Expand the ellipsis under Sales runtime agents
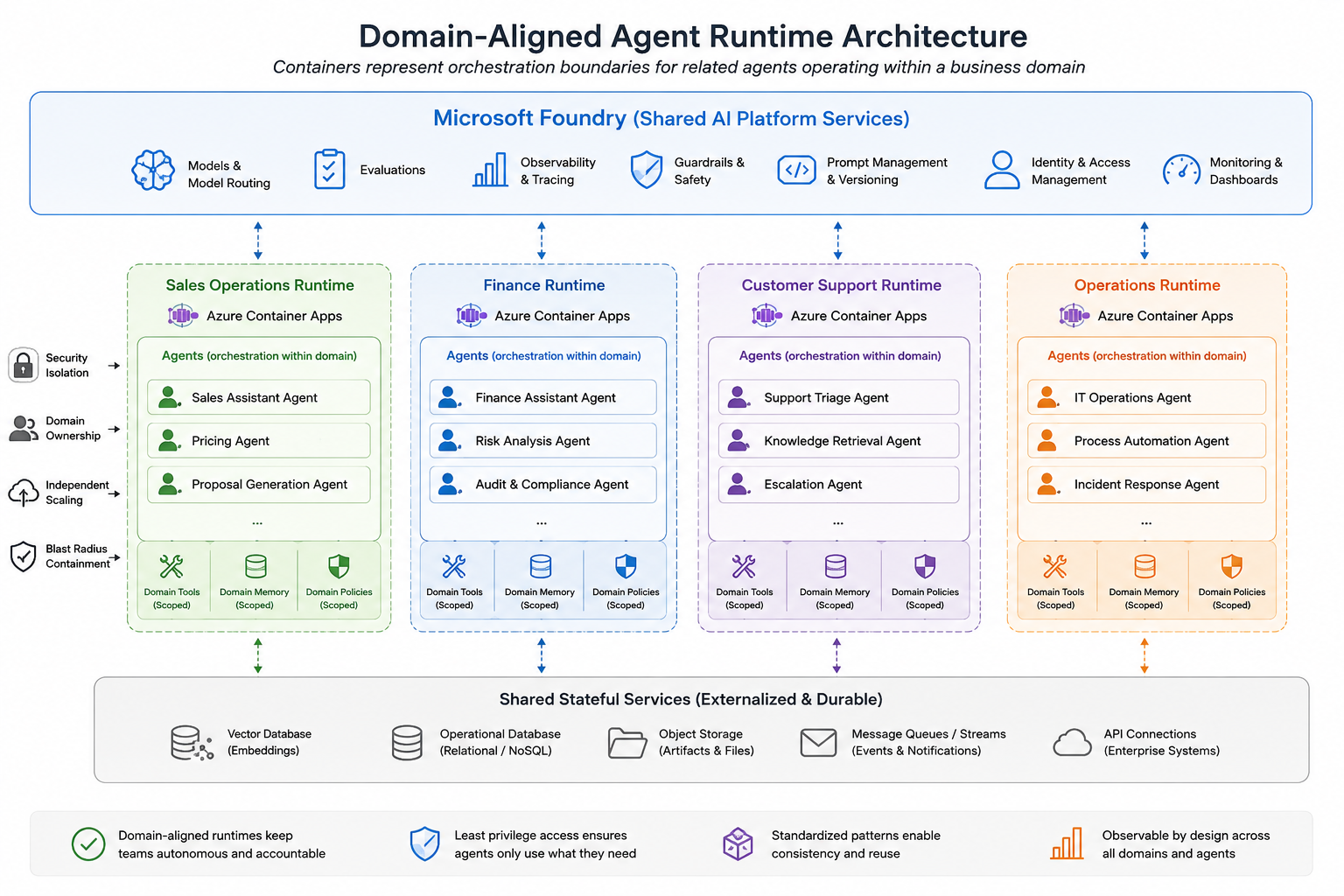This screenshot has width=1344, height=896. (x=257, y=522)
